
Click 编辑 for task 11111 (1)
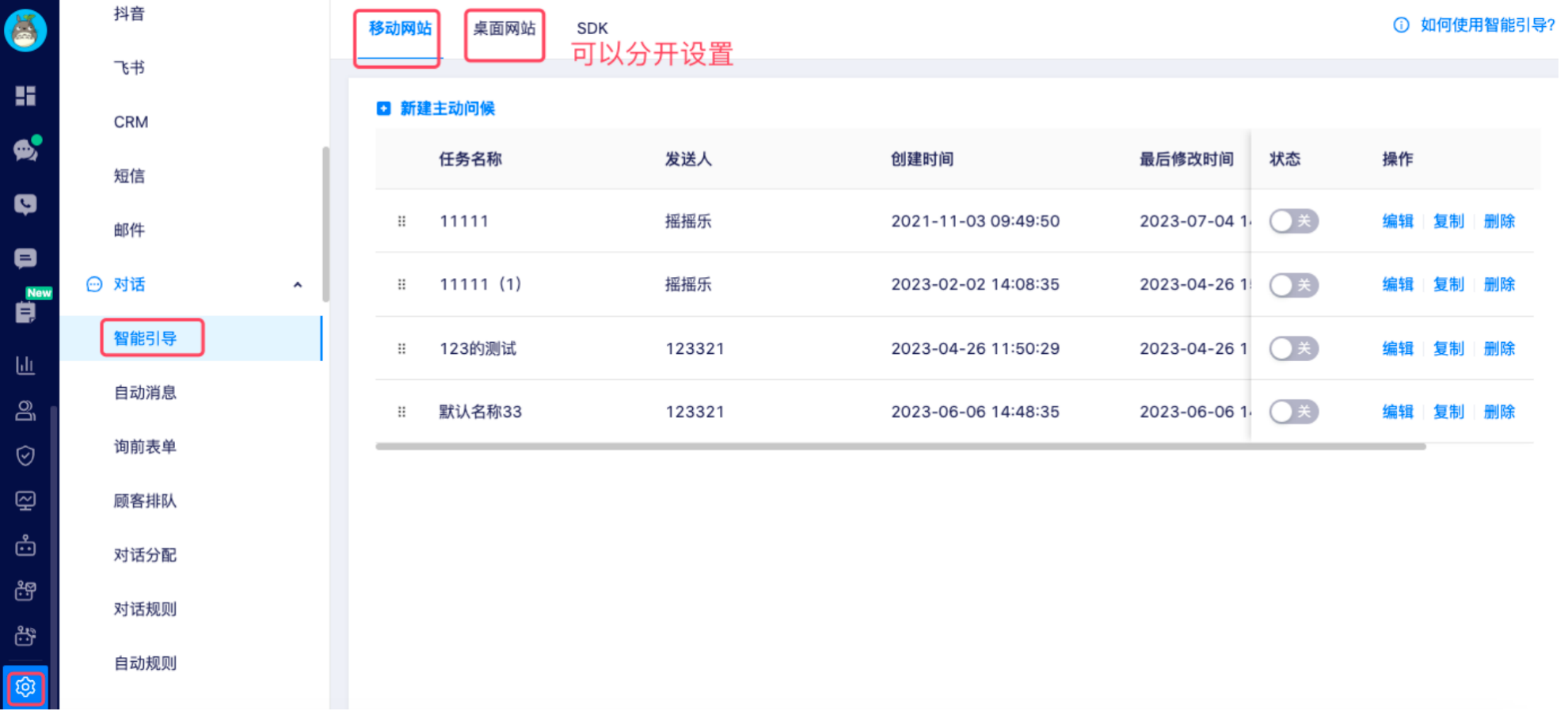point(1398,284)
